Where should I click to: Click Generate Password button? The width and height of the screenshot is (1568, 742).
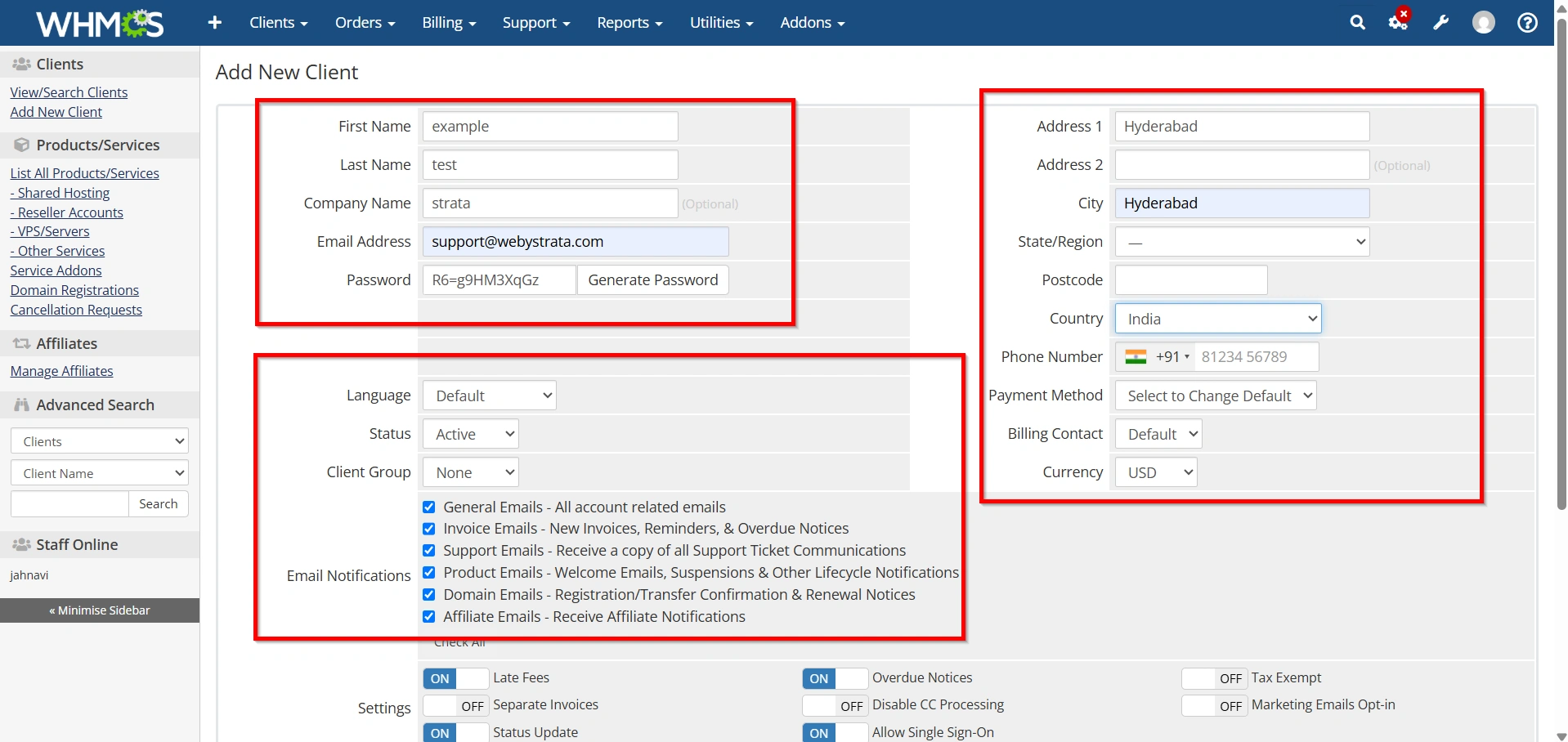652,280
